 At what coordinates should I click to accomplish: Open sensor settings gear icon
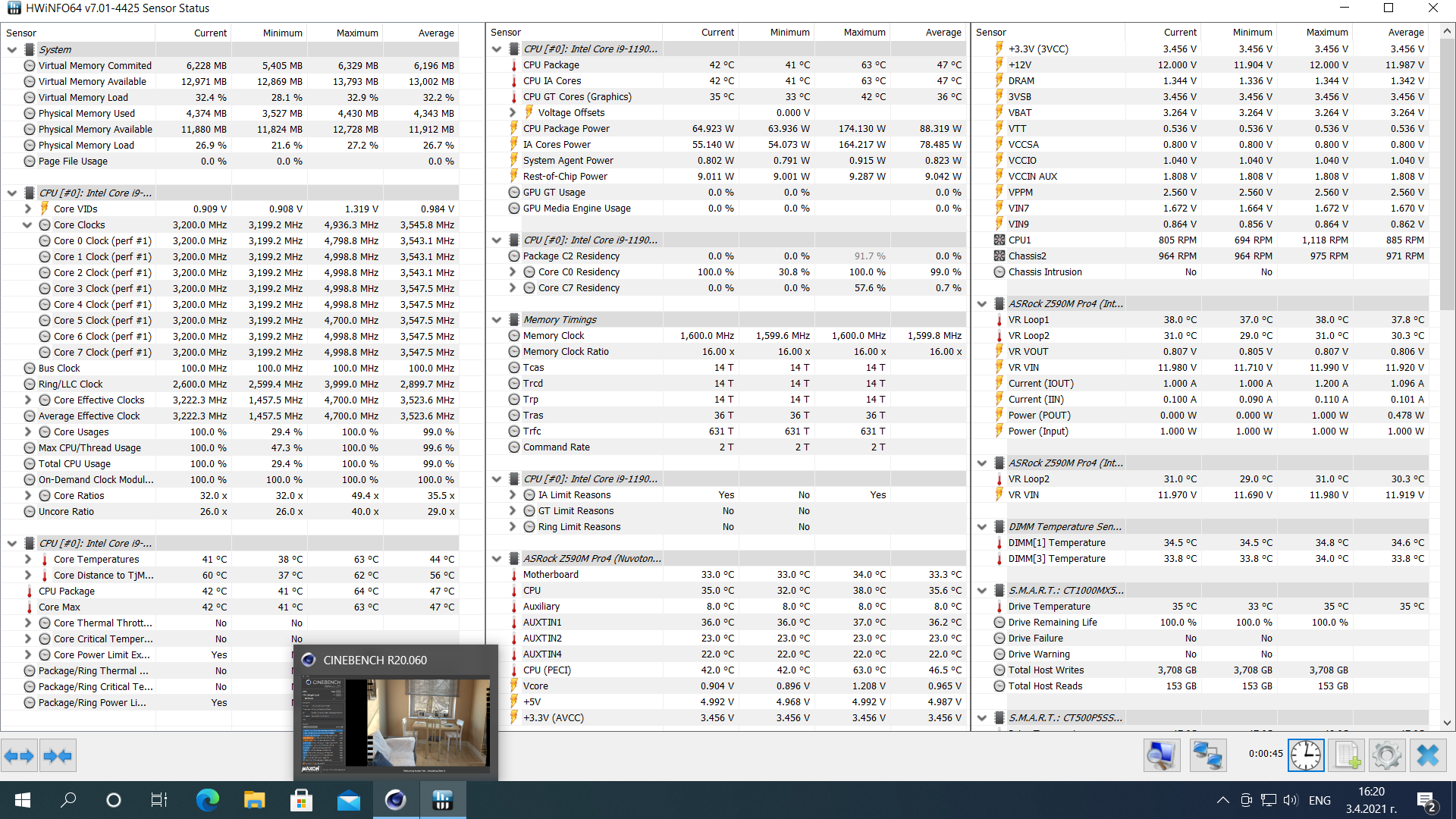[x=1387, y=755]
